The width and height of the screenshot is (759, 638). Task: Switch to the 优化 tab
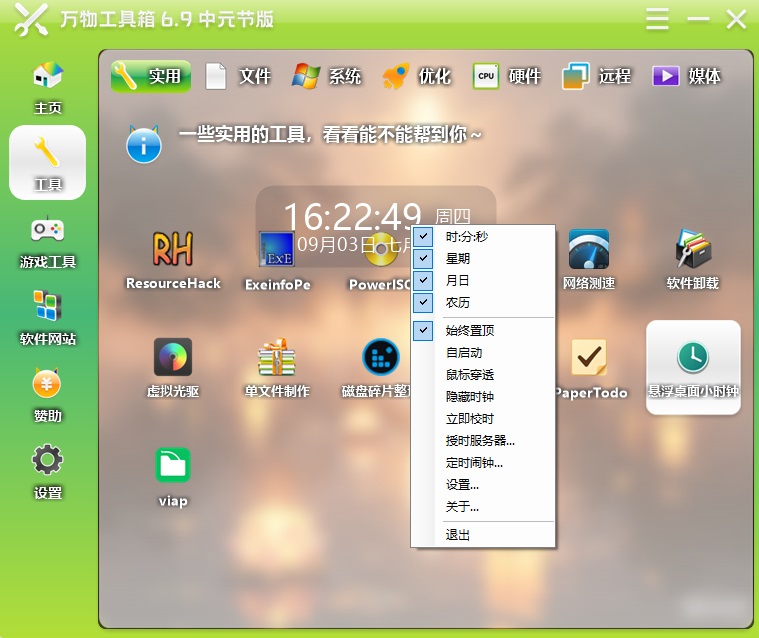click(417, 76)
